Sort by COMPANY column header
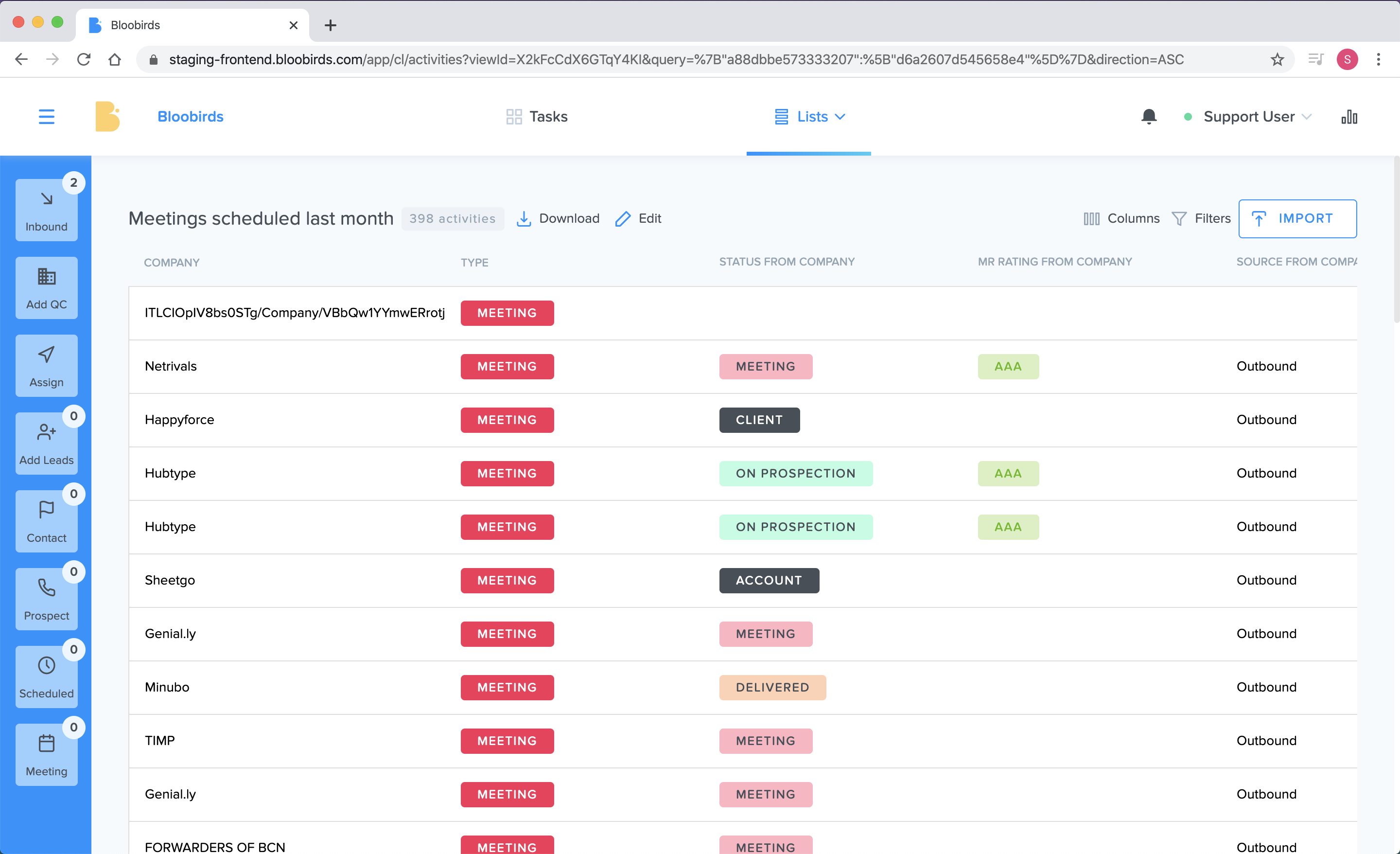The height and width of the screenshot is (854, 1400). point(172,263)
